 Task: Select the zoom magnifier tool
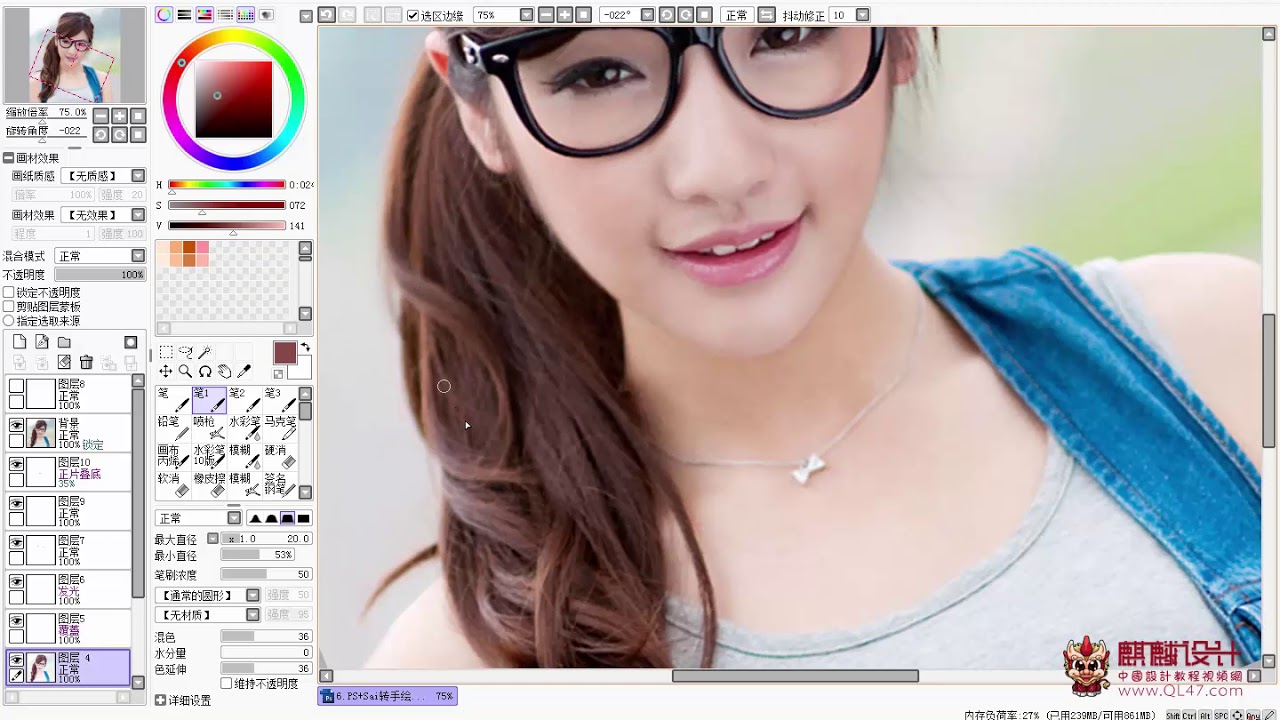coord(185,371)
